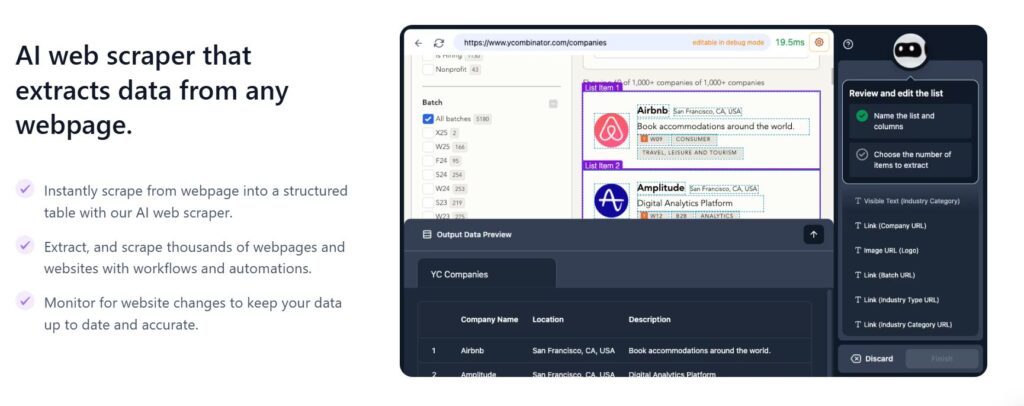The image size is (1024, 406).
Task: Click the Finish button
Action: (941, 358)
